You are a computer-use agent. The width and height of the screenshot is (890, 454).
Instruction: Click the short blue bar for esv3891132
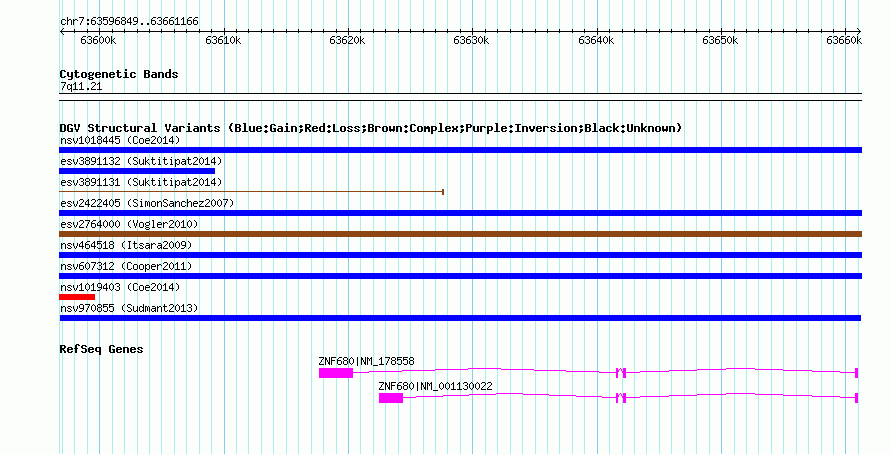coord(137,171)
